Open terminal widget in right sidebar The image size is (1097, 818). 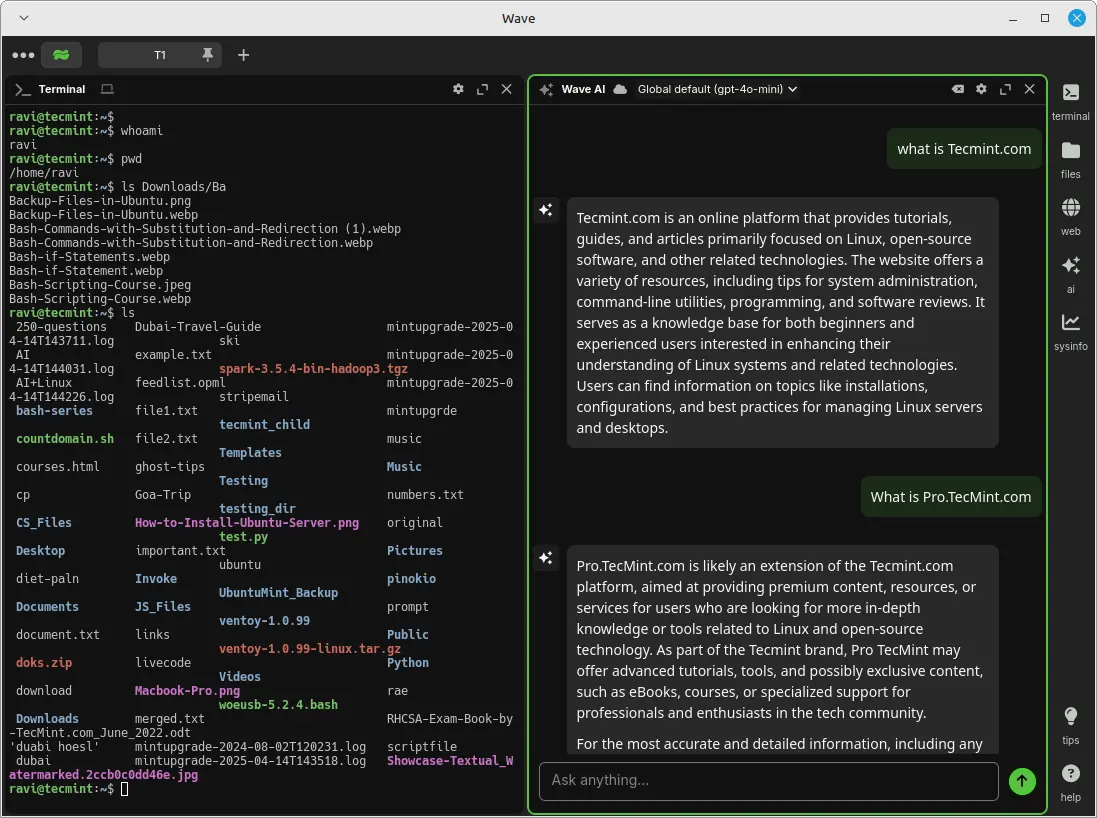coord(1070,101)
